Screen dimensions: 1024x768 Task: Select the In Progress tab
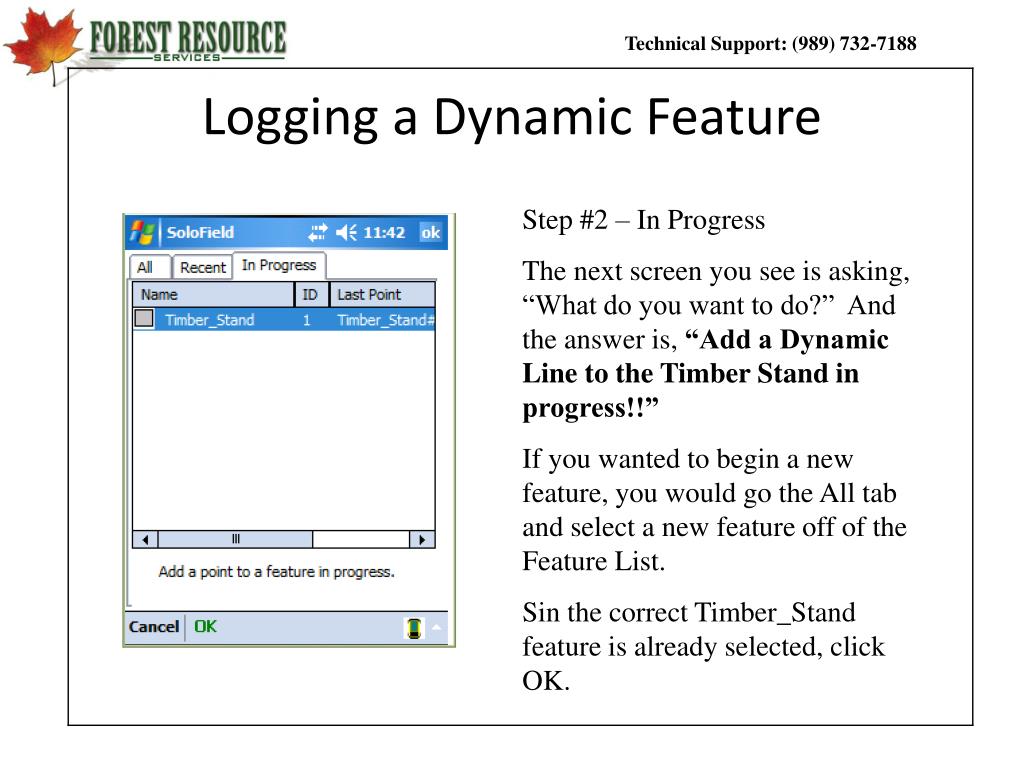pos(279,265)
